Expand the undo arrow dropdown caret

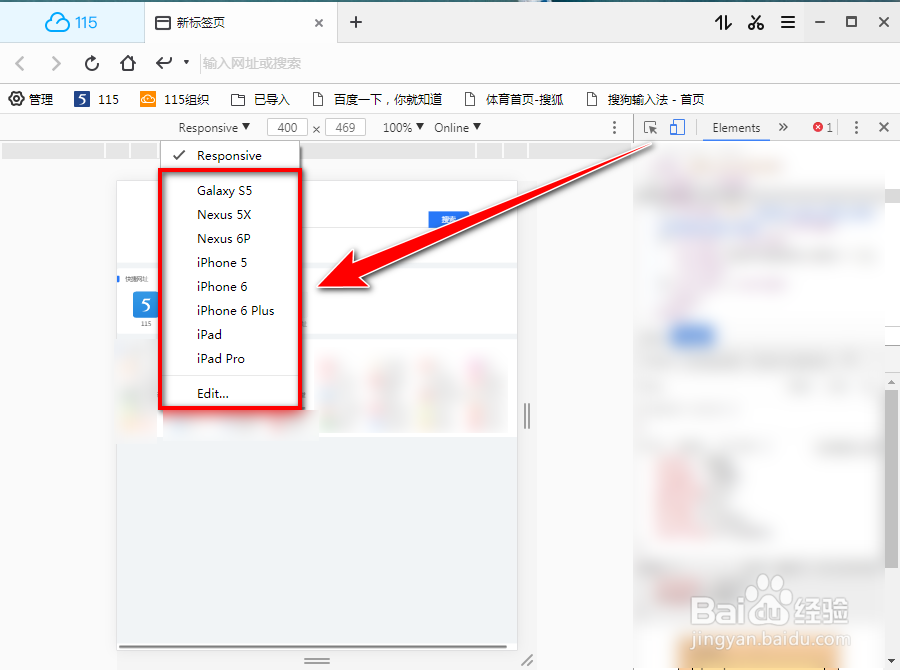[186, 62]
